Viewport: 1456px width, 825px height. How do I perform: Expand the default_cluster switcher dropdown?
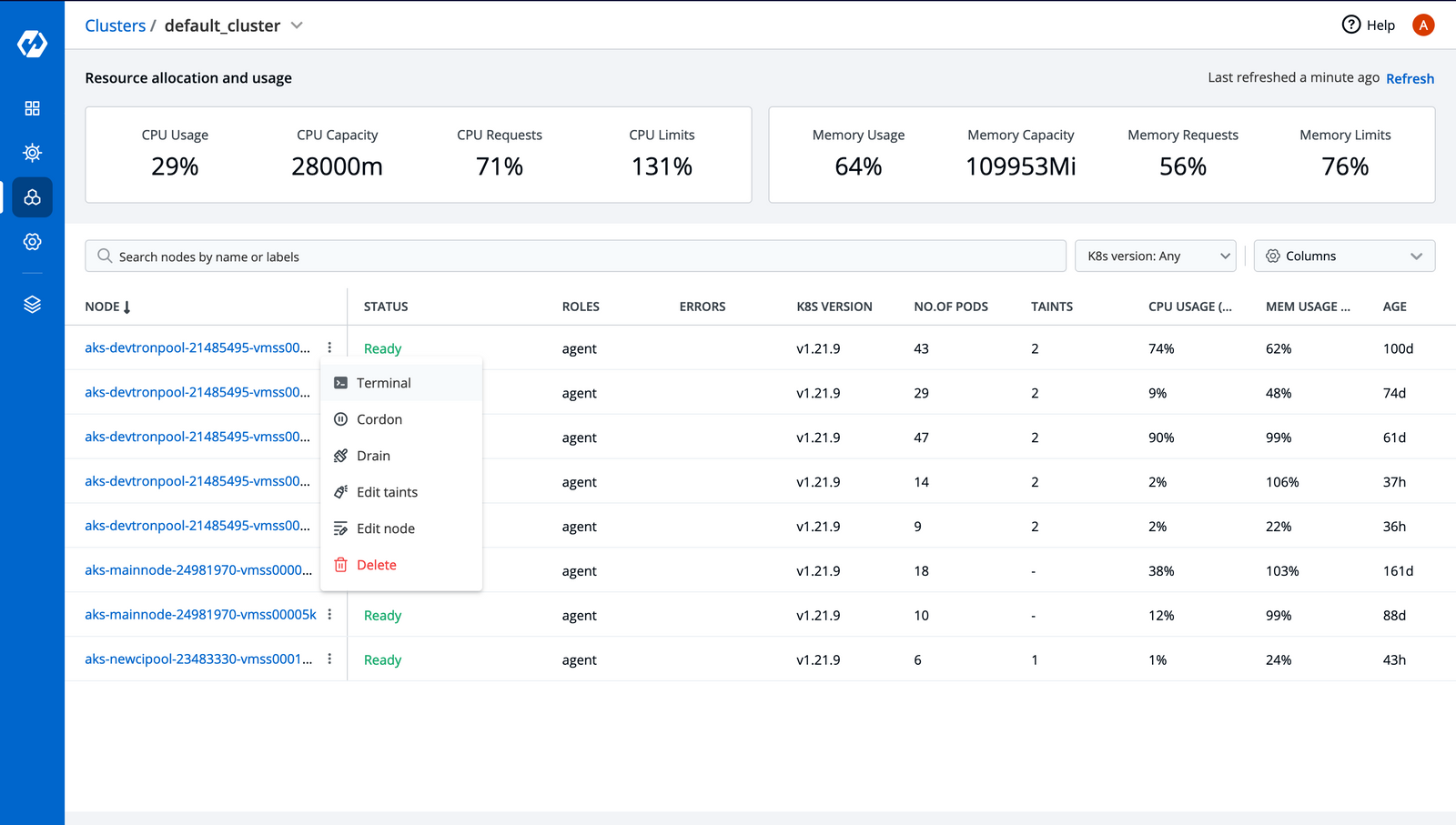(297, 25)
